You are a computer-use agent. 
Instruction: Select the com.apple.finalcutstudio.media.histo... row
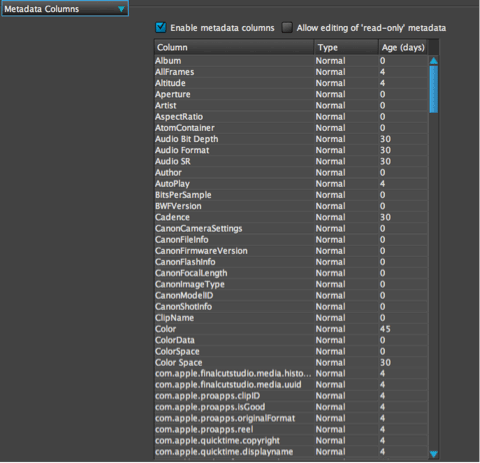click(x=291, y=373)
